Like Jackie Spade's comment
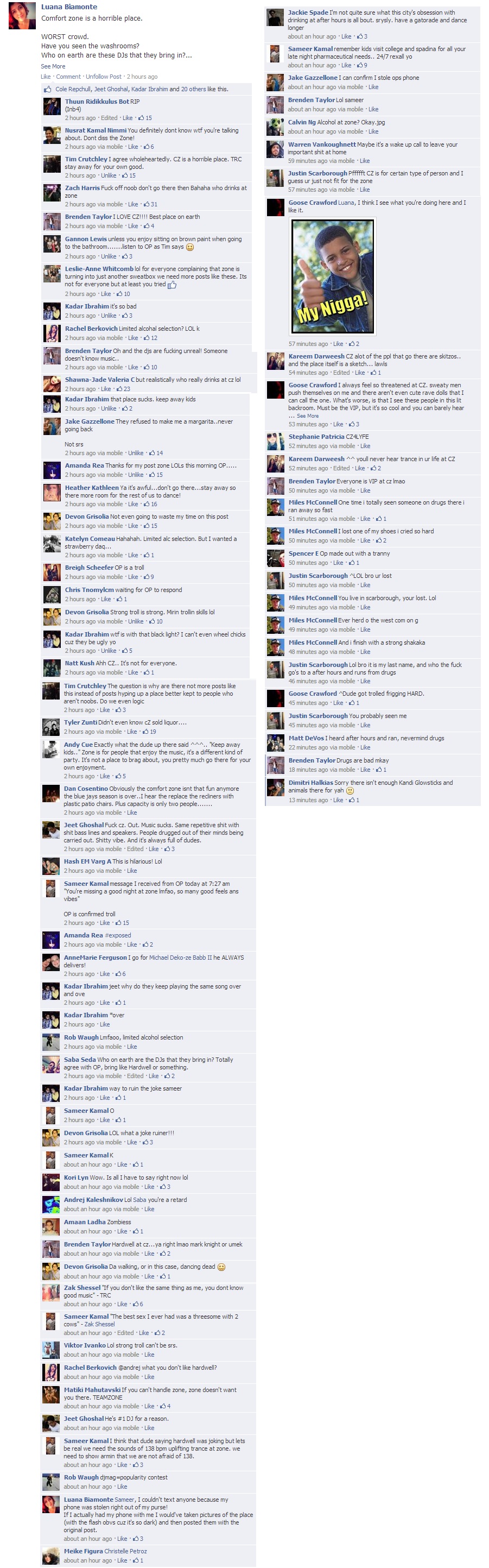 pos(346,36)
